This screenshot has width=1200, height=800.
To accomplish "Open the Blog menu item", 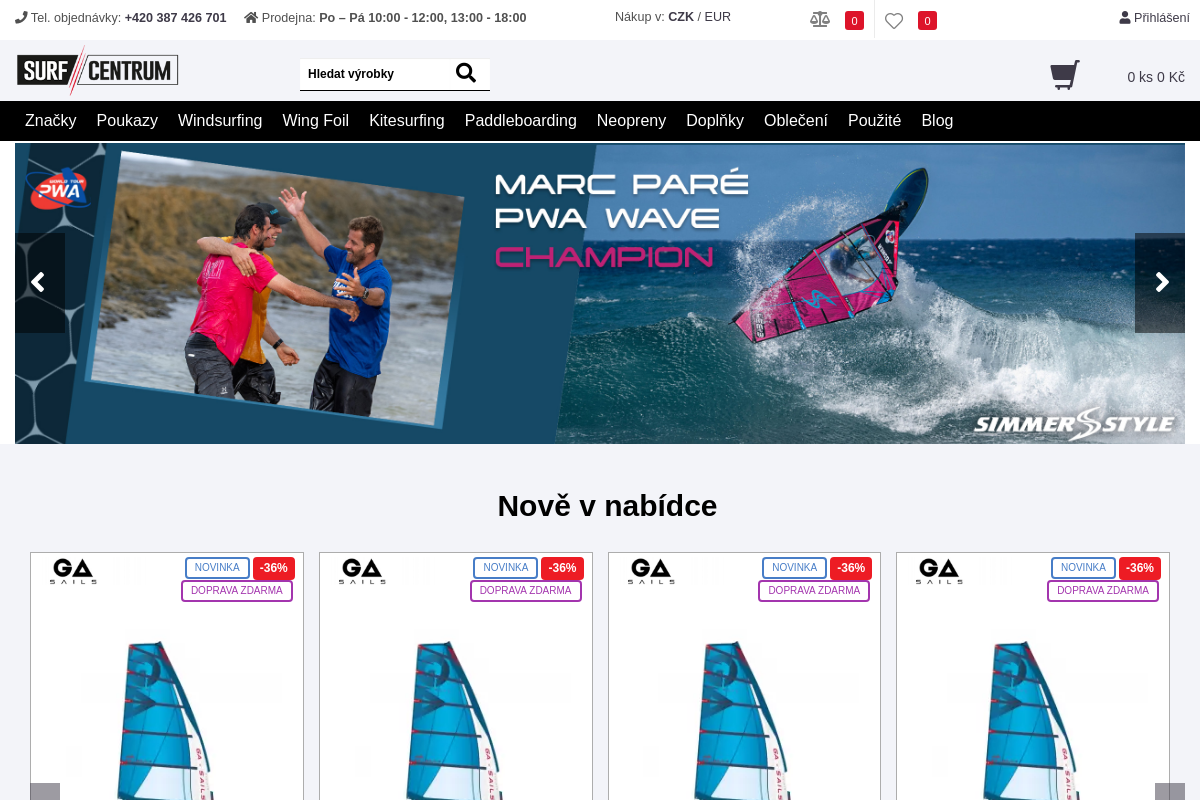I will pos(937,121).
